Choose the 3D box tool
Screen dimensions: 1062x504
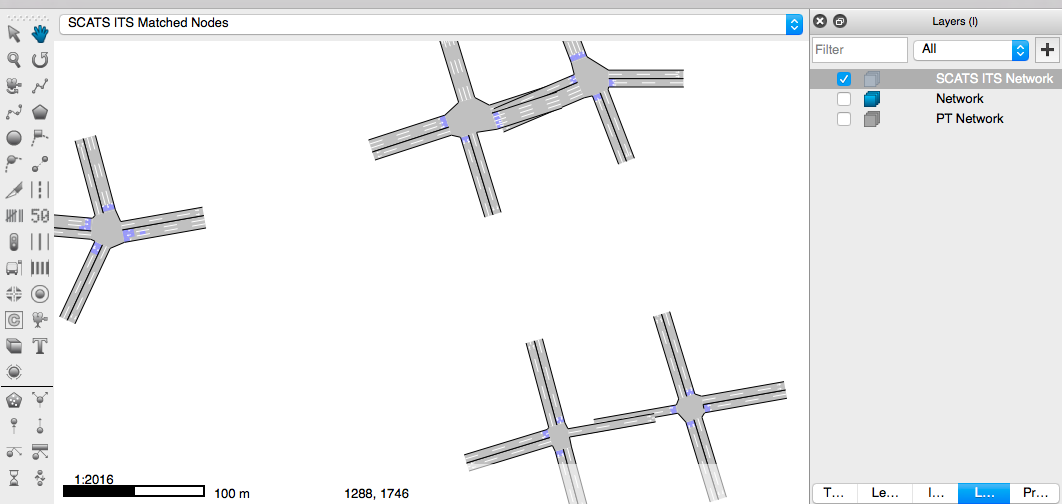pyautogui.click(x=14, y=346)
